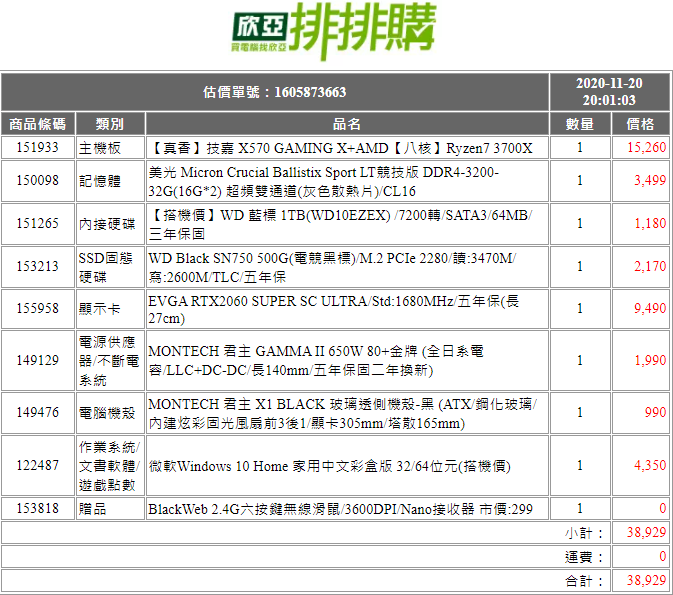Click EVGA RTX2060 SUPER product name
Viewport: 673px width, 595px height.
coord(333,309)
